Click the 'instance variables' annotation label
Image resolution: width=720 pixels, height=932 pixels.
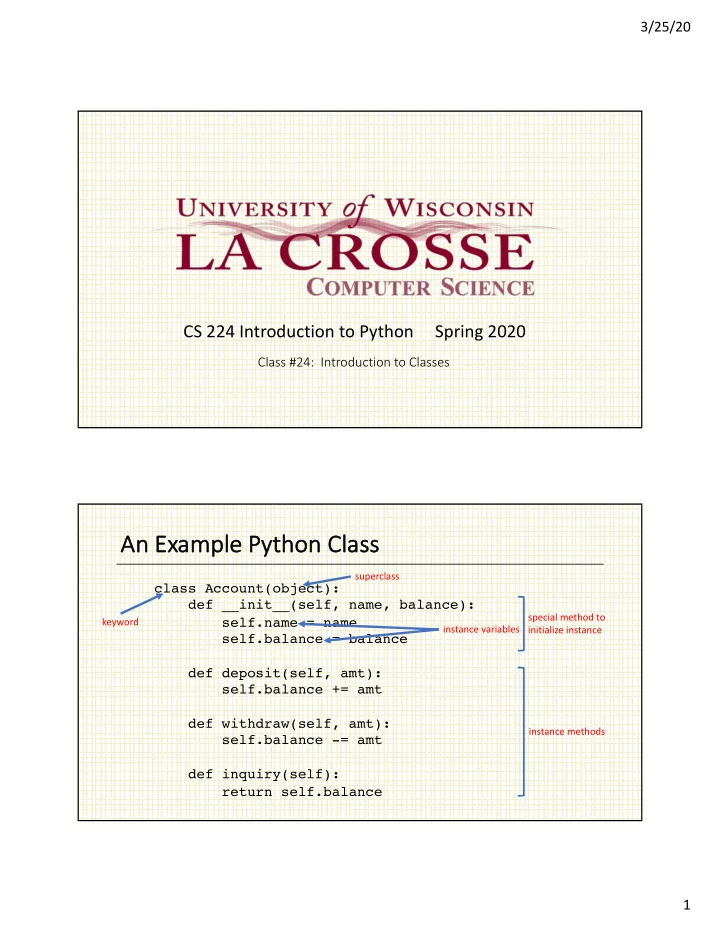481,629
